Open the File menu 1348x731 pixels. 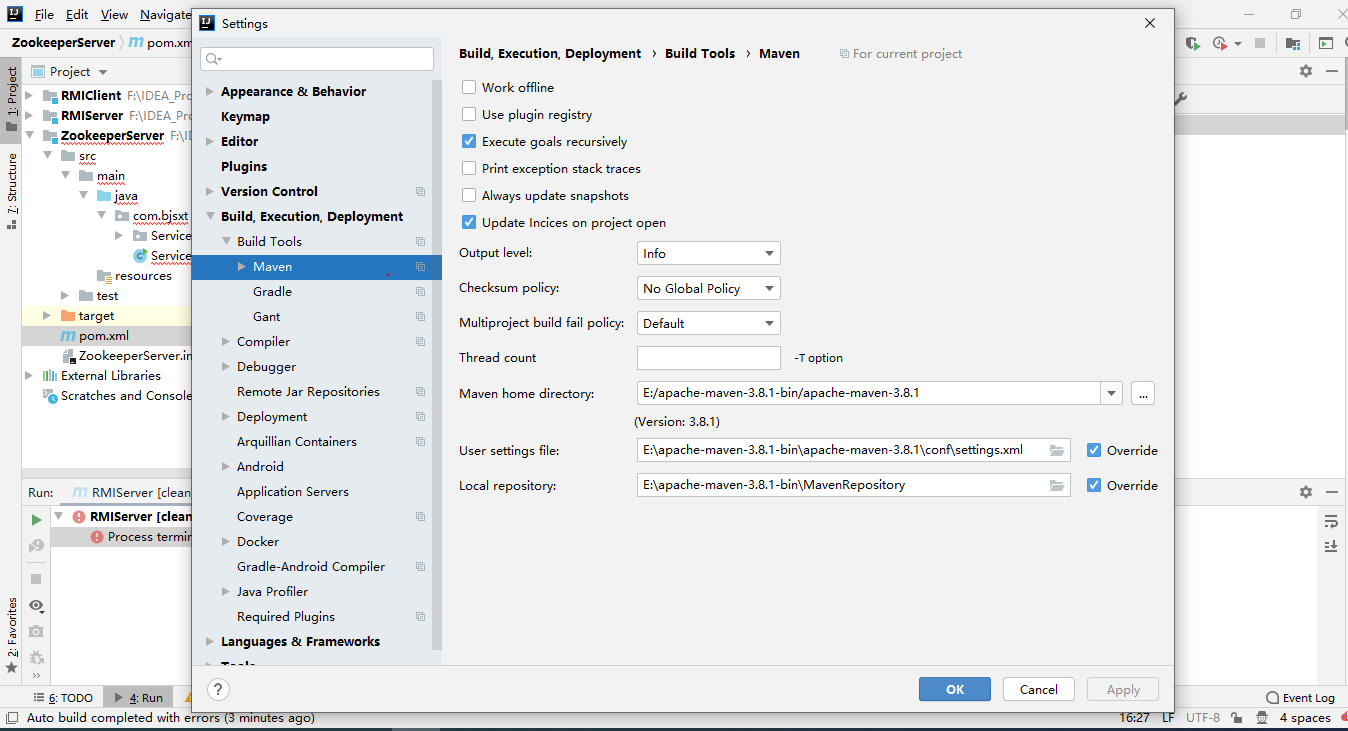[44, 15]
